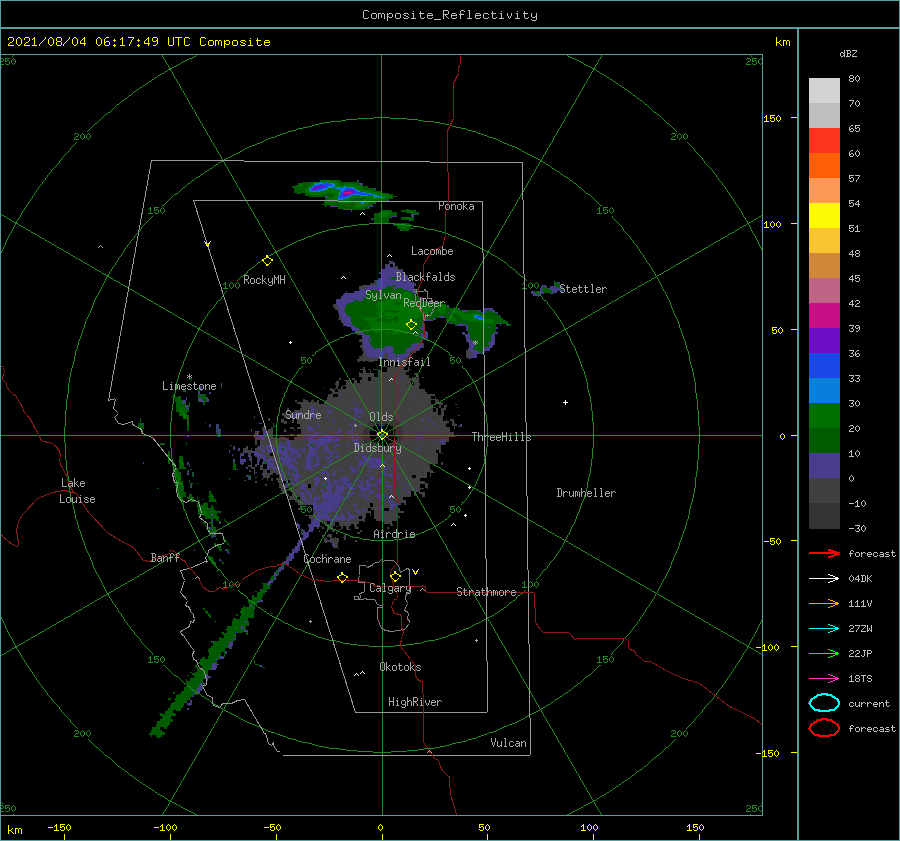Click the bright green legend color swatch

824,415
